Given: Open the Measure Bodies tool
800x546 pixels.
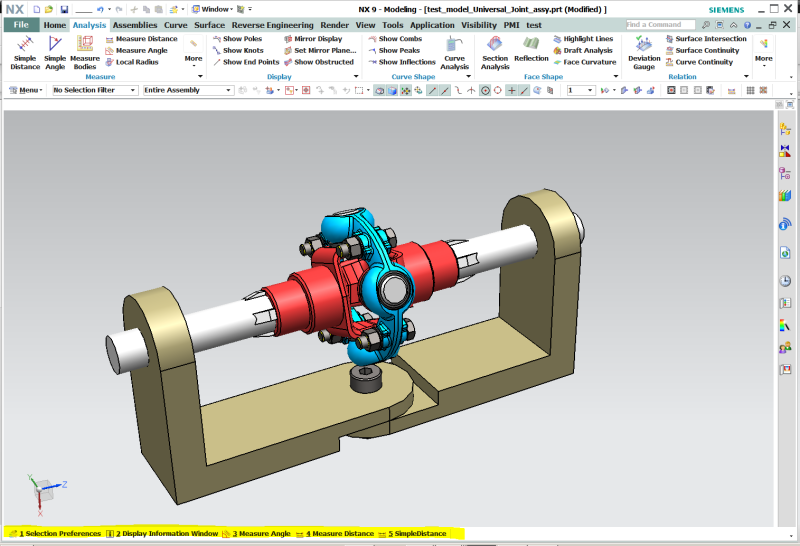Looking at the screenshot, I should pos(85,53).
